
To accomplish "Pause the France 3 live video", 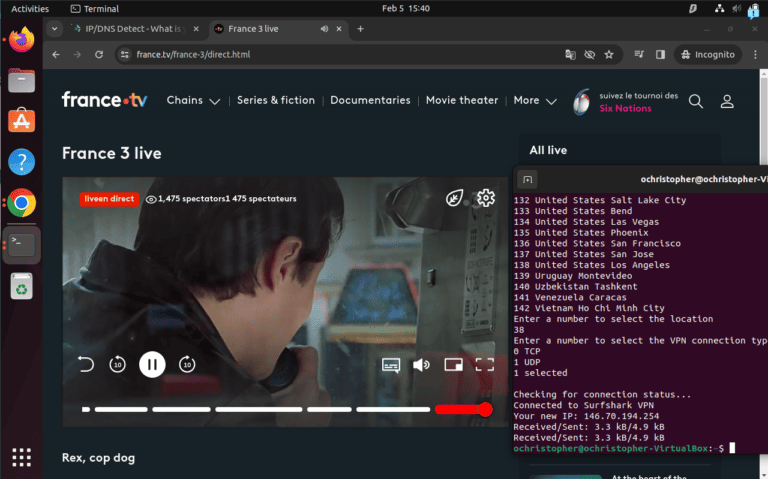I will (152, 365).
